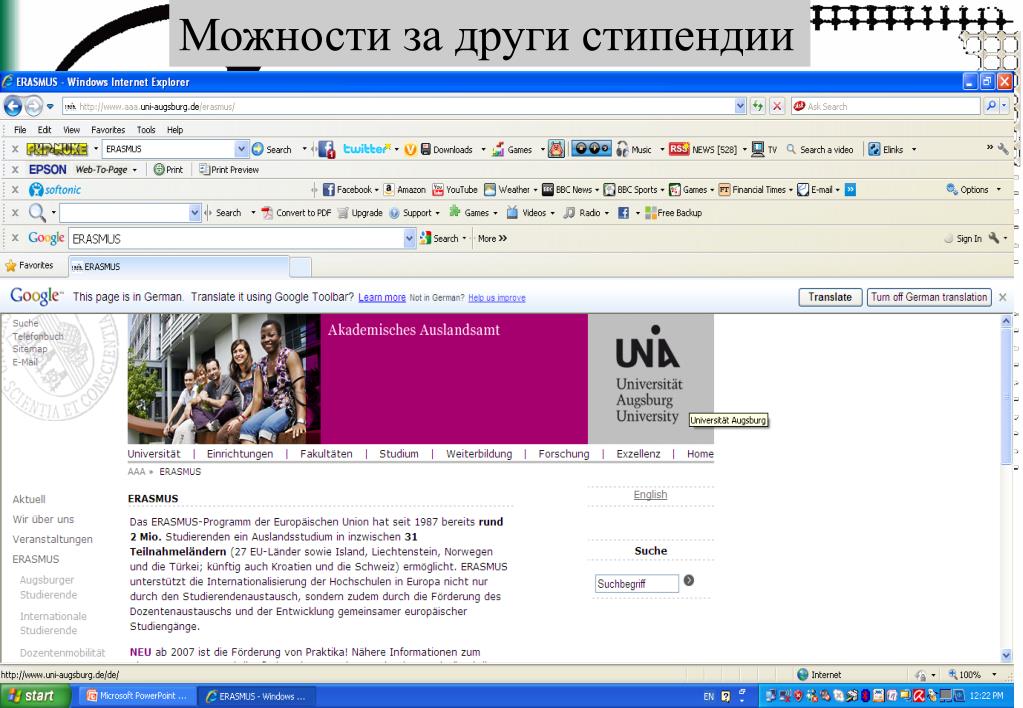
Task: Click the Upgrade toolbar button
Action: 360,213
